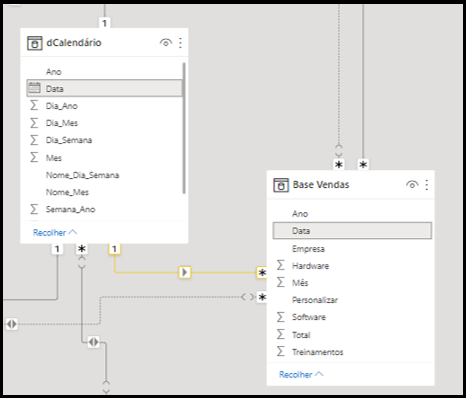Collapse dCalendário table with Recolher
Image resolution: width=466 pixels, height=398 pixels.
[55, 232]
